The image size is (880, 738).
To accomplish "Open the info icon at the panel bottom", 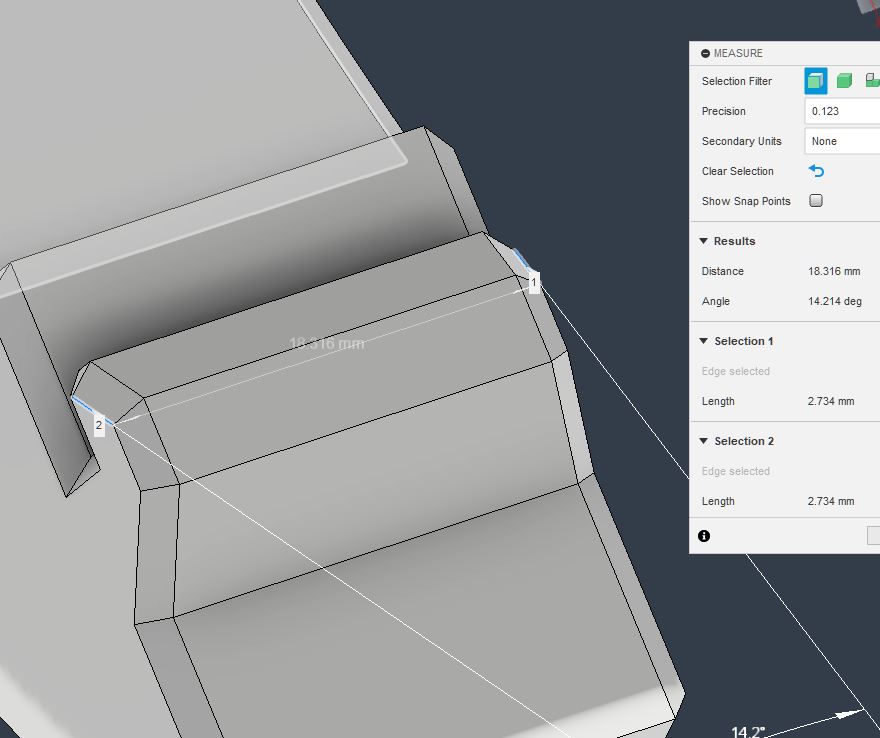I will tap(704, 536).
